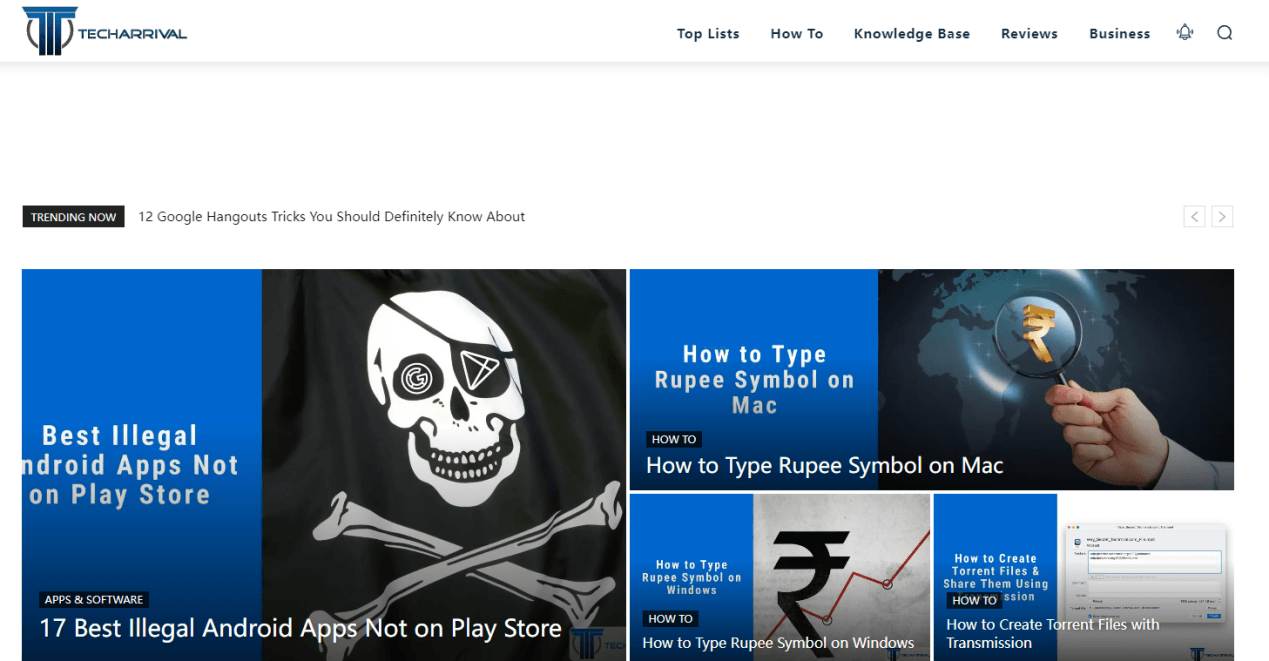Open 12 Google Hangouts Tricks trending link
The height and width of the screenshot is (661, 1269).
click(331, 217)
